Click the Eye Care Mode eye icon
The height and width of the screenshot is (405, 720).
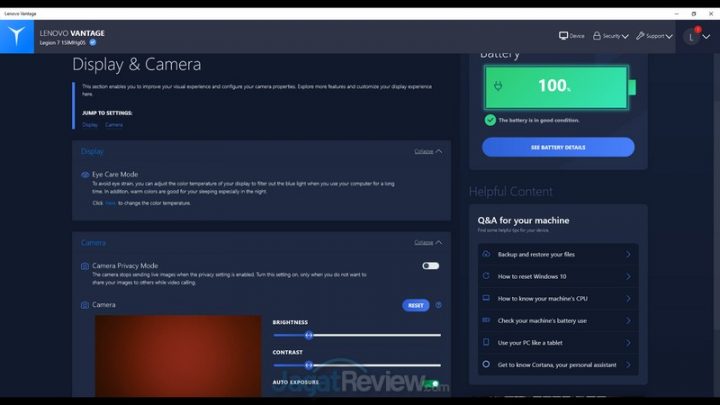tap(85, 175)
